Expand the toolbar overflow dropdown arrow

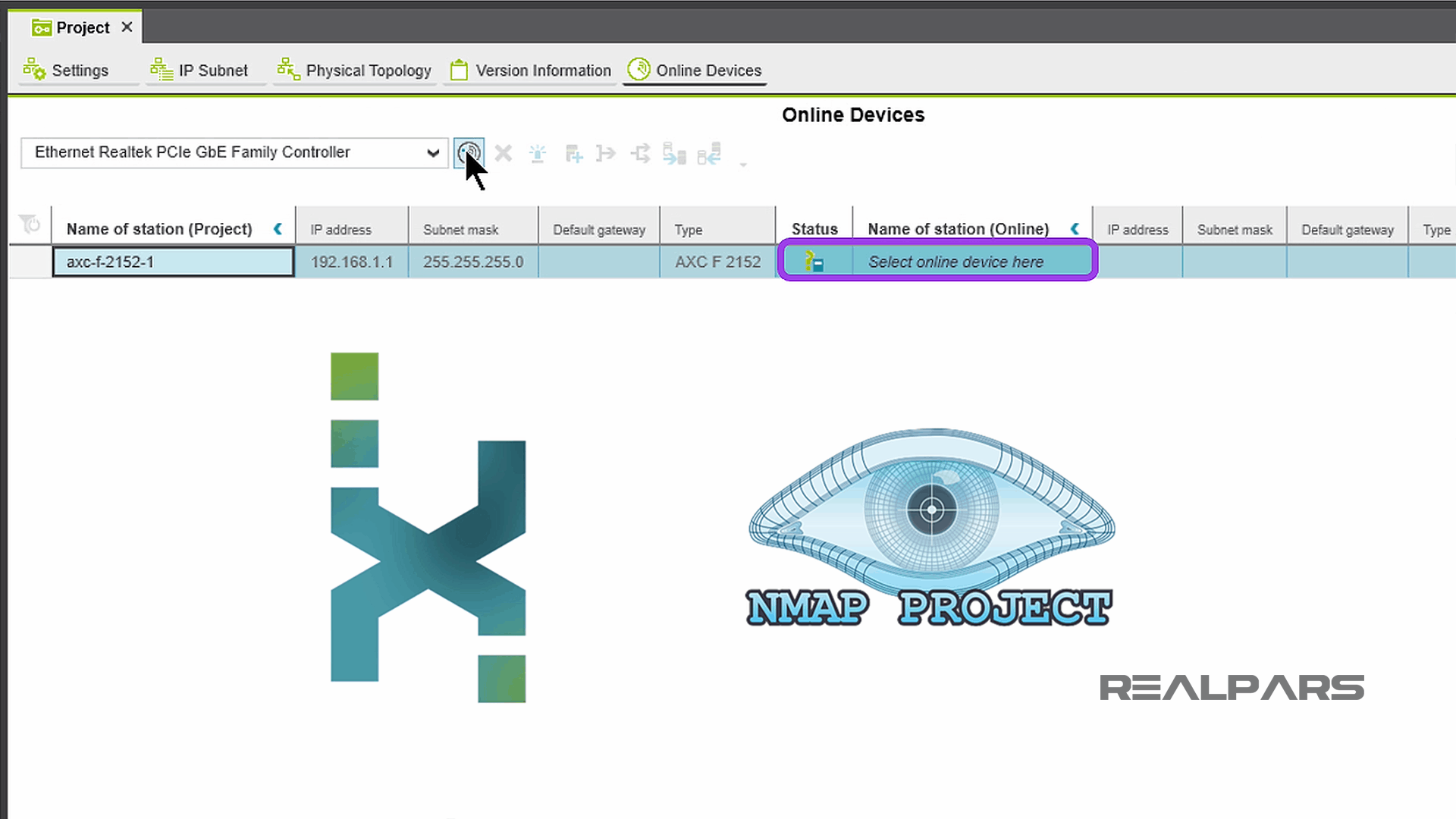click(x=743, y=163)
